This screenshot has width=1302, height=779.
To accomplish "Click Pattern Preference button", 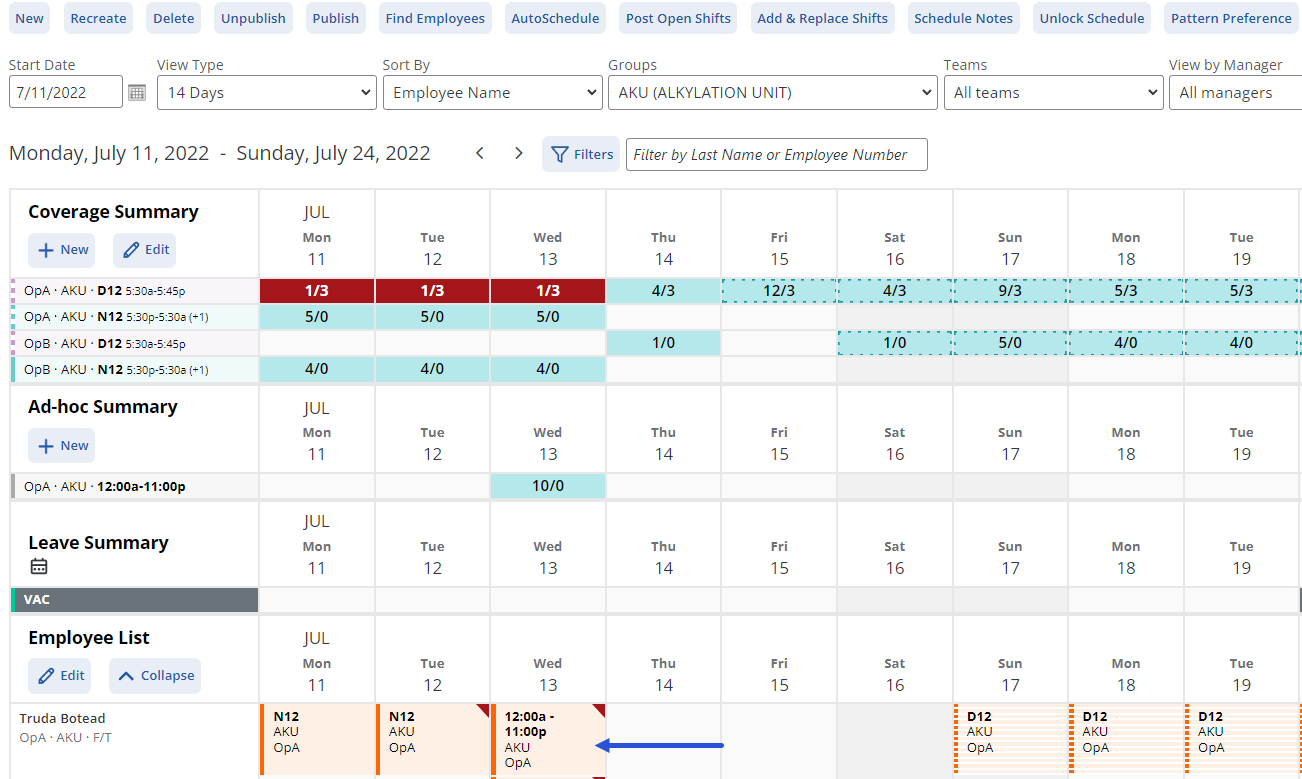I will pos(1232,18).
